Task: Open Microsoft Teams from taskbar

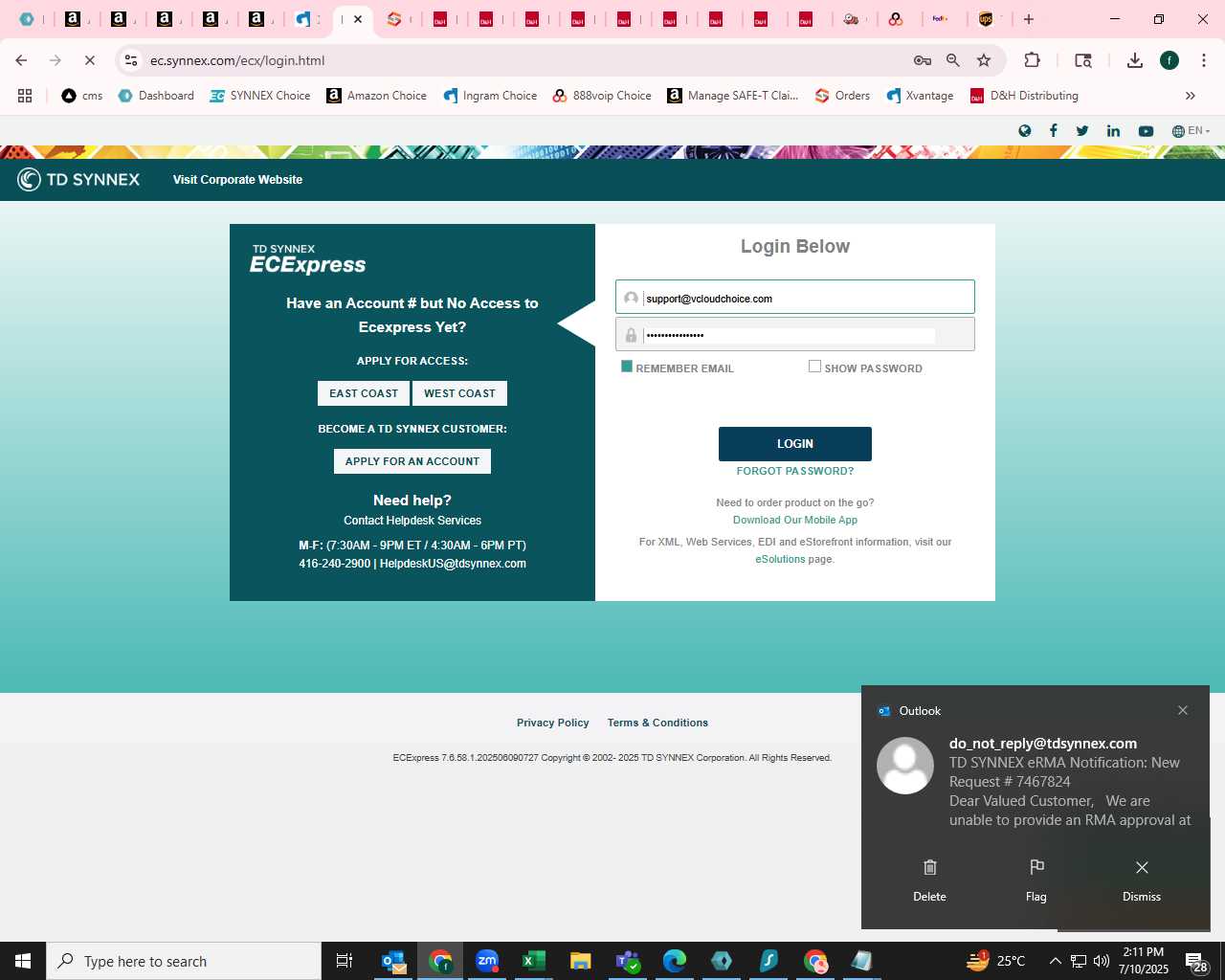Action: (x=628, y=961)
